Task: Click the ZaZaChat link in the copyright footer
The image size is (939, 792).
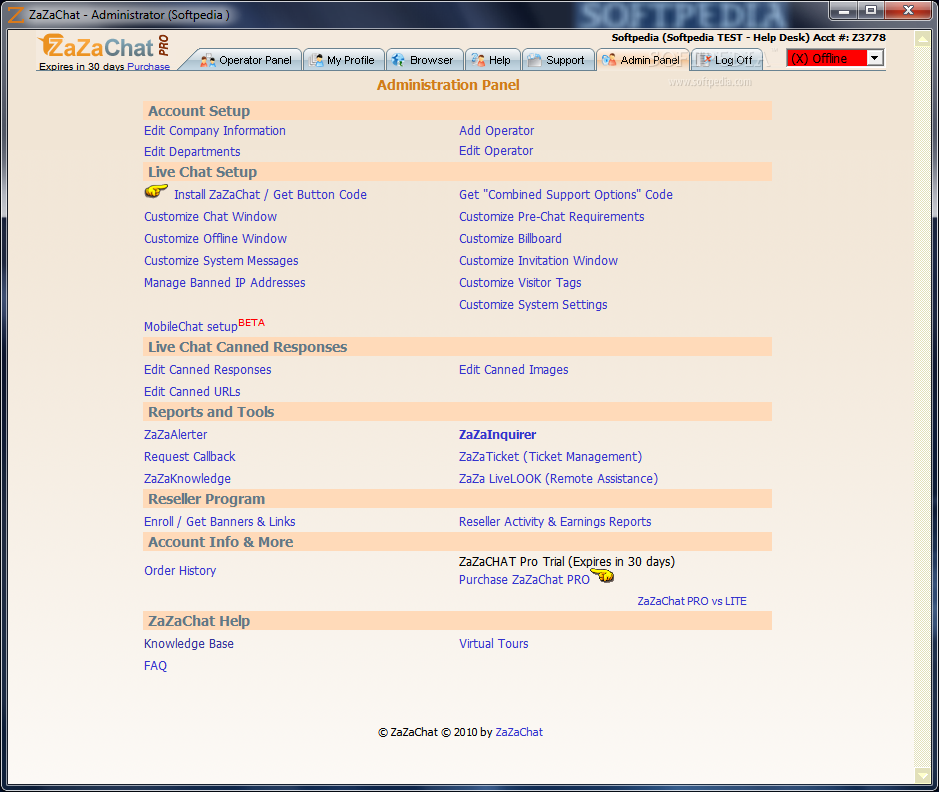Action: coord(519,732)
